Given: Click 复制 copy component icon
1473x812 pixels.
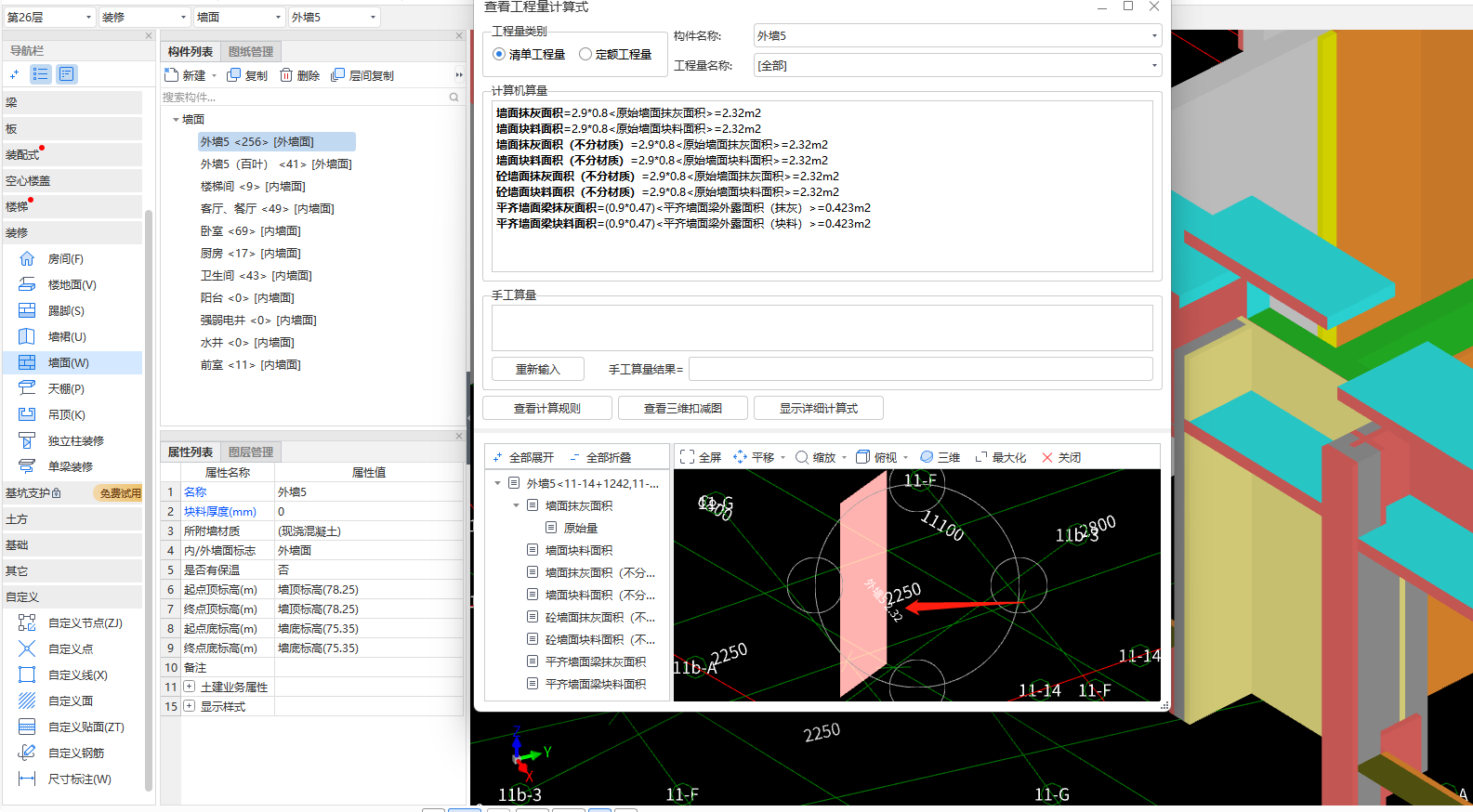Looking at the screenshot, I should click(233, 75).
